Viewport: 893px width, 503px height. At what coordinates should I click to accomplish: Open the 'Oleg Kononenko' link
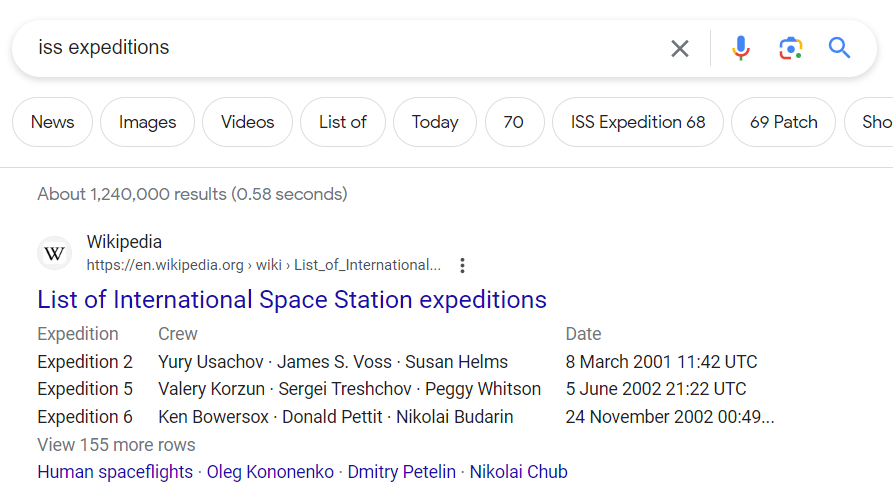click(270, 472)
